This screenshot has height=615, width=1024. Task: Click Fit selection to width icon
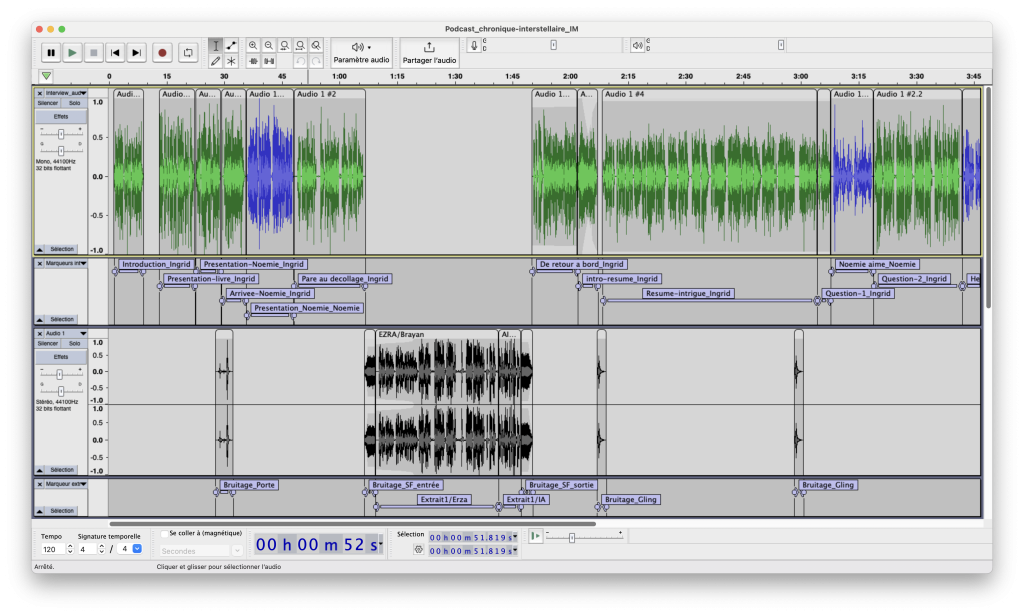[x=285, y=46]
